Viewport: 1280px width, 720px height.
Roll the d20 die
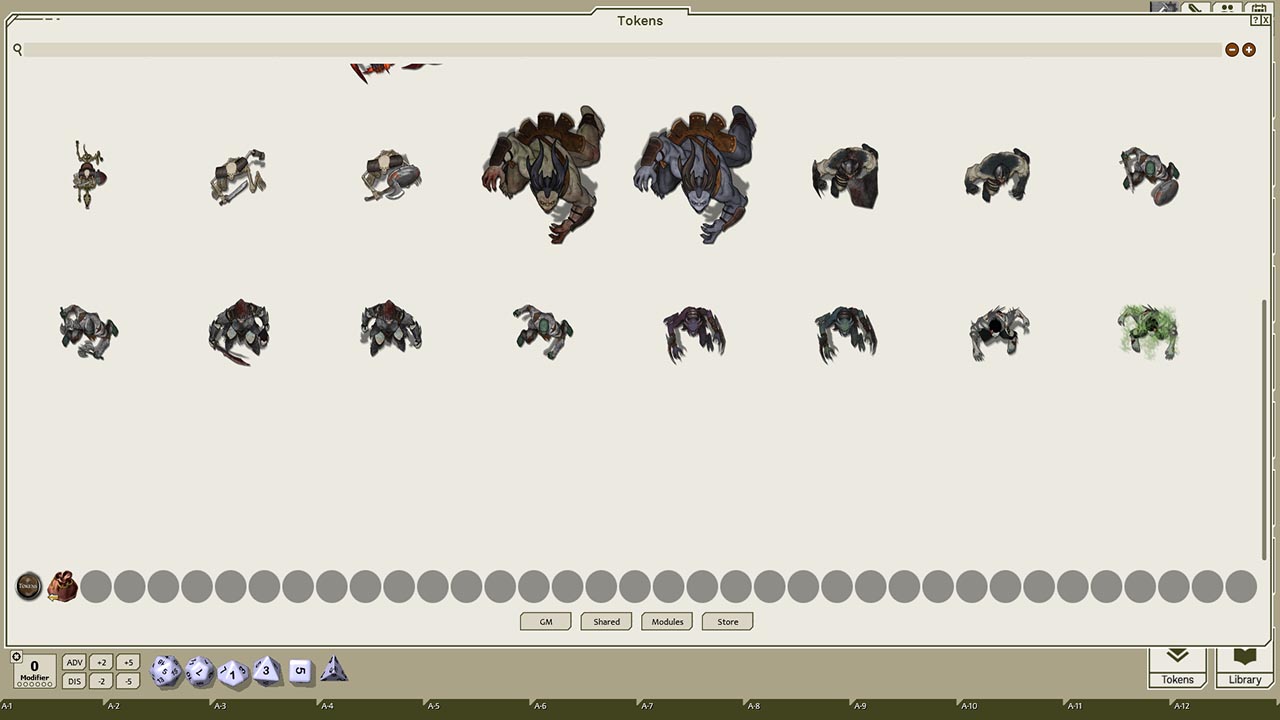pyautogui.click(x=163, y=672)
